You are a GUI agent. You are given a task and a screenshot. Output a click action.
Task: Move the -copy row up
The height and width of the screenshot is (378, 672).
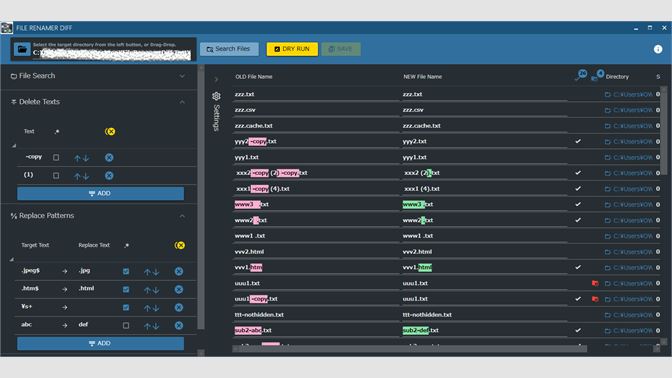click(x=77, y=158)
